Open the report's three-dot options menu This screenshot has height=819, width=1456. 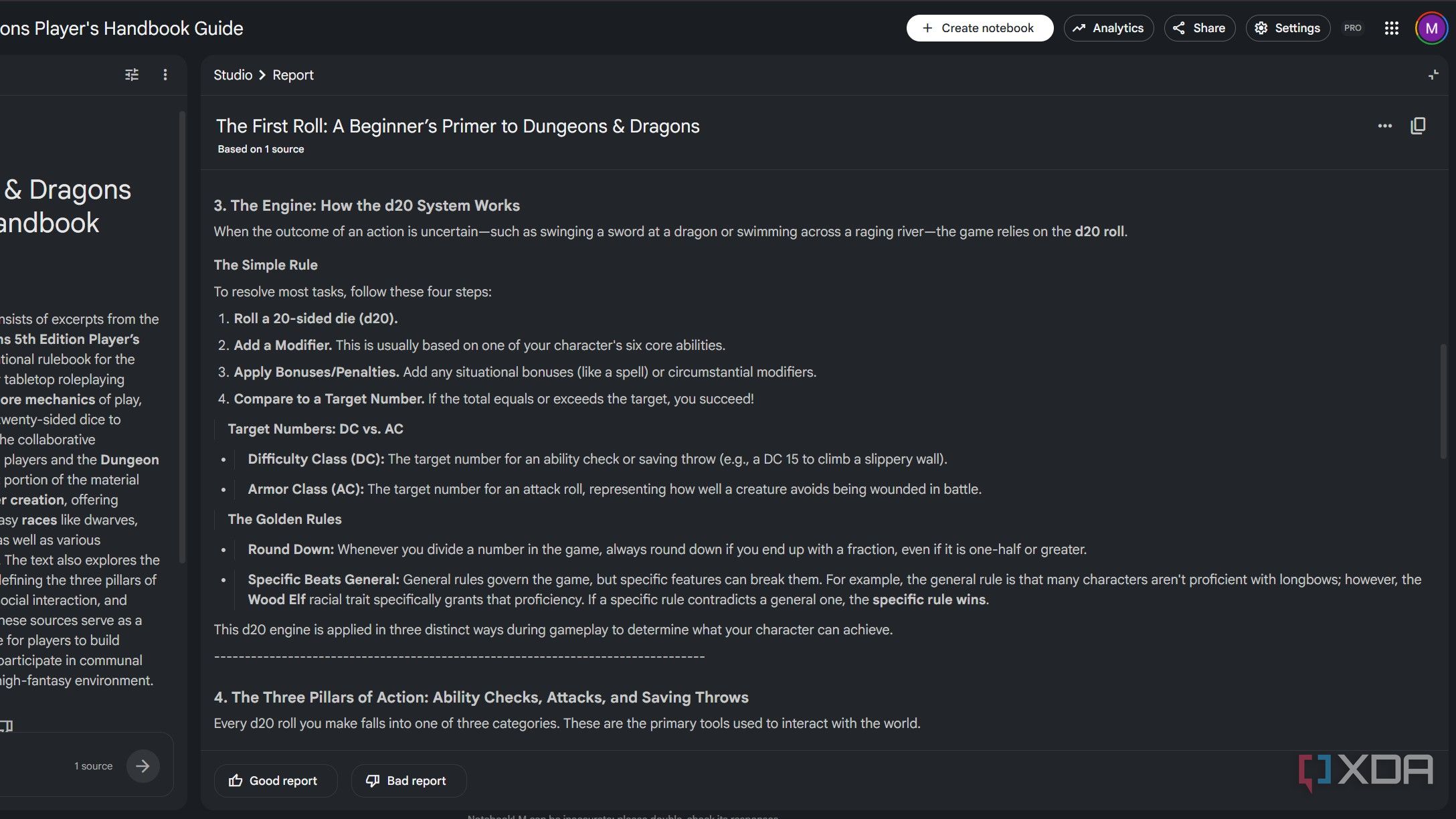click(x=1384, y=126)
